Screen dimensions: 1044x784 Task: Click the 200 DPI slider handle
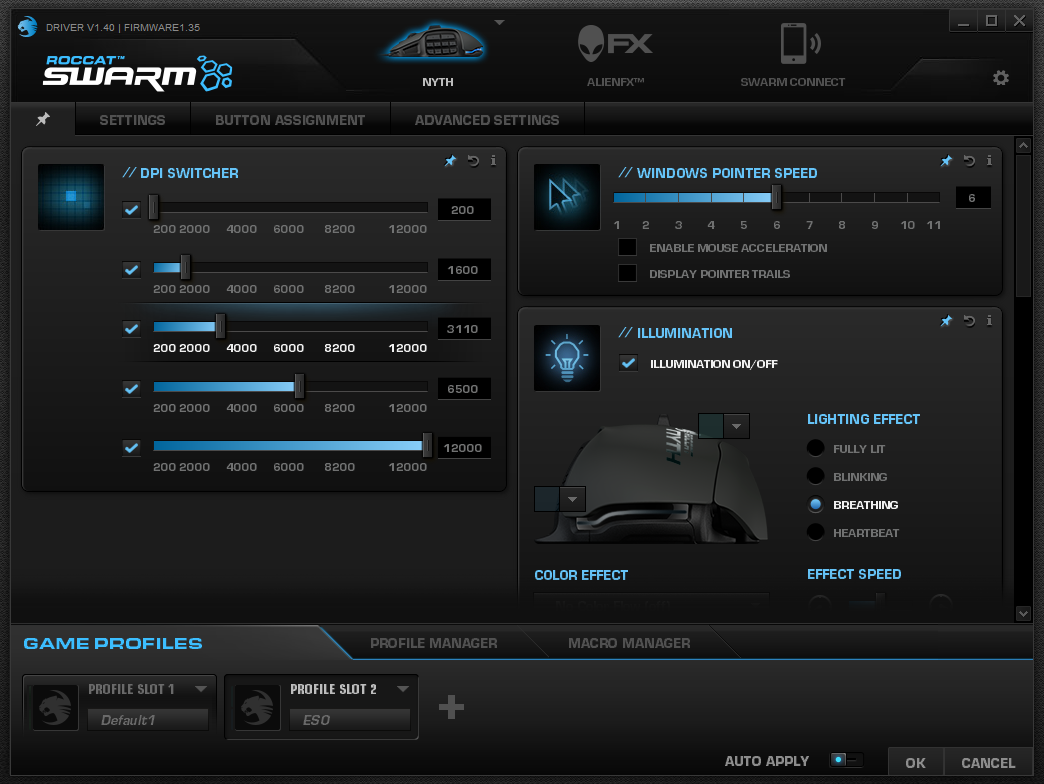[x=154, y=208]
